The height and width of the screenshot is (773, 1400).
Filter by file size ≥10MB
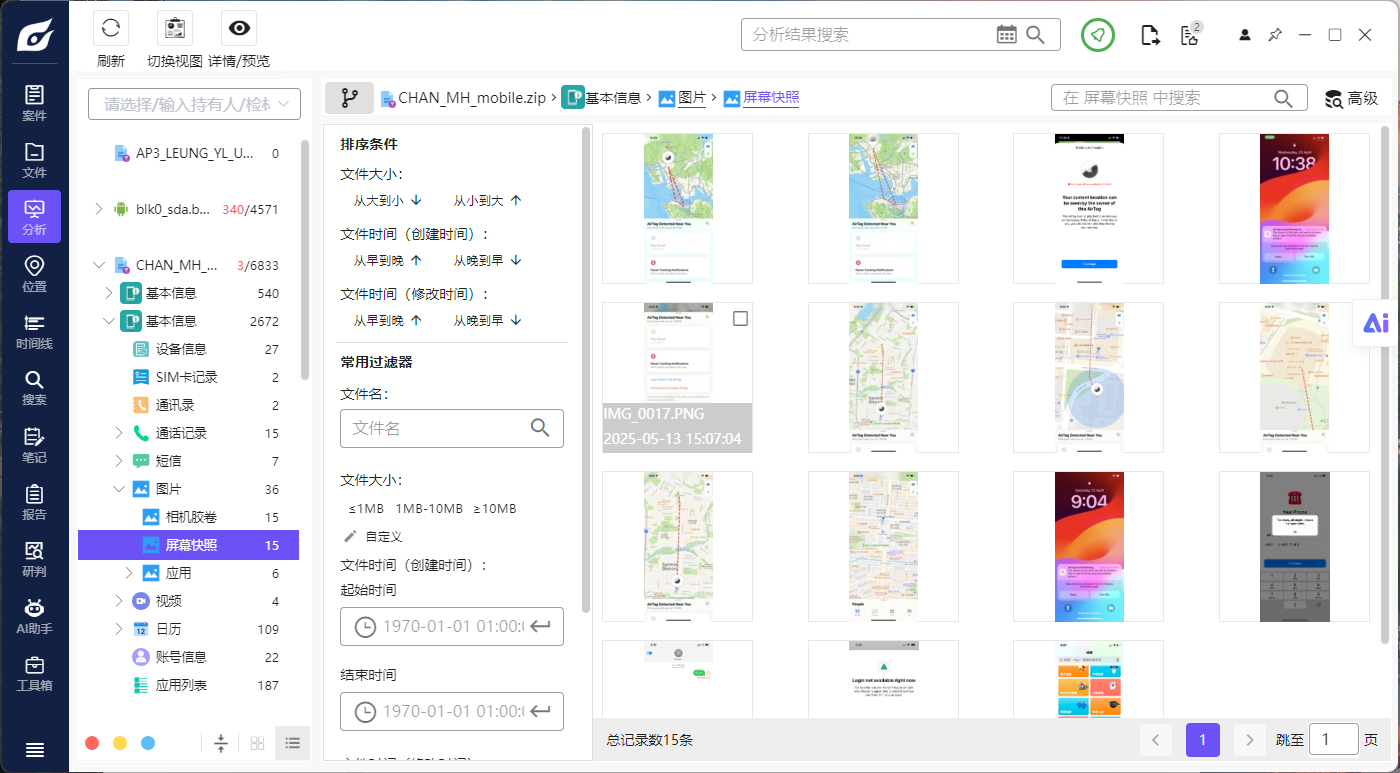click(x=495, y=509)
